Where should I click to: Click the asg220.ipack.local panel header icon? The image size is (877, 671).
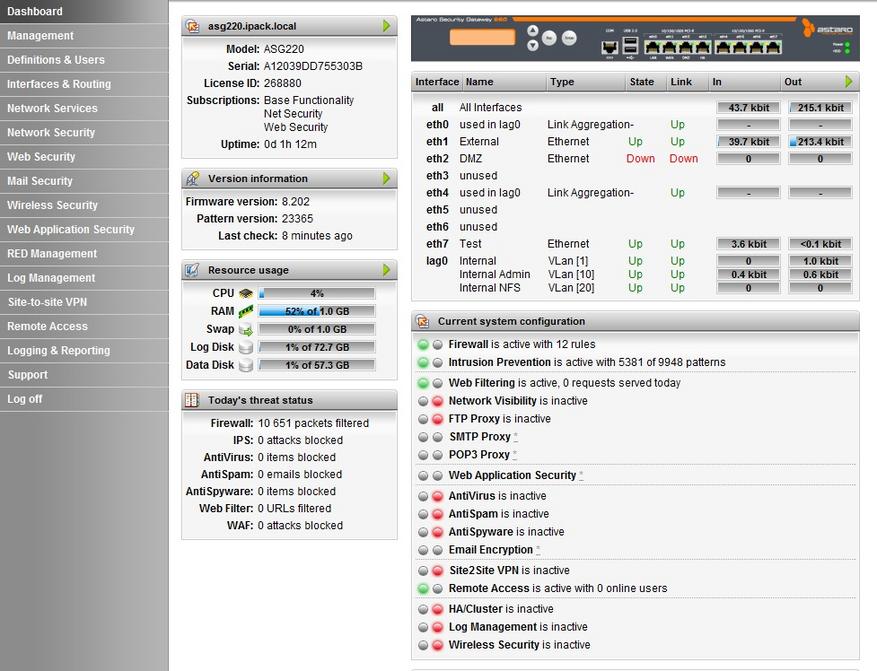coord(192,26)
